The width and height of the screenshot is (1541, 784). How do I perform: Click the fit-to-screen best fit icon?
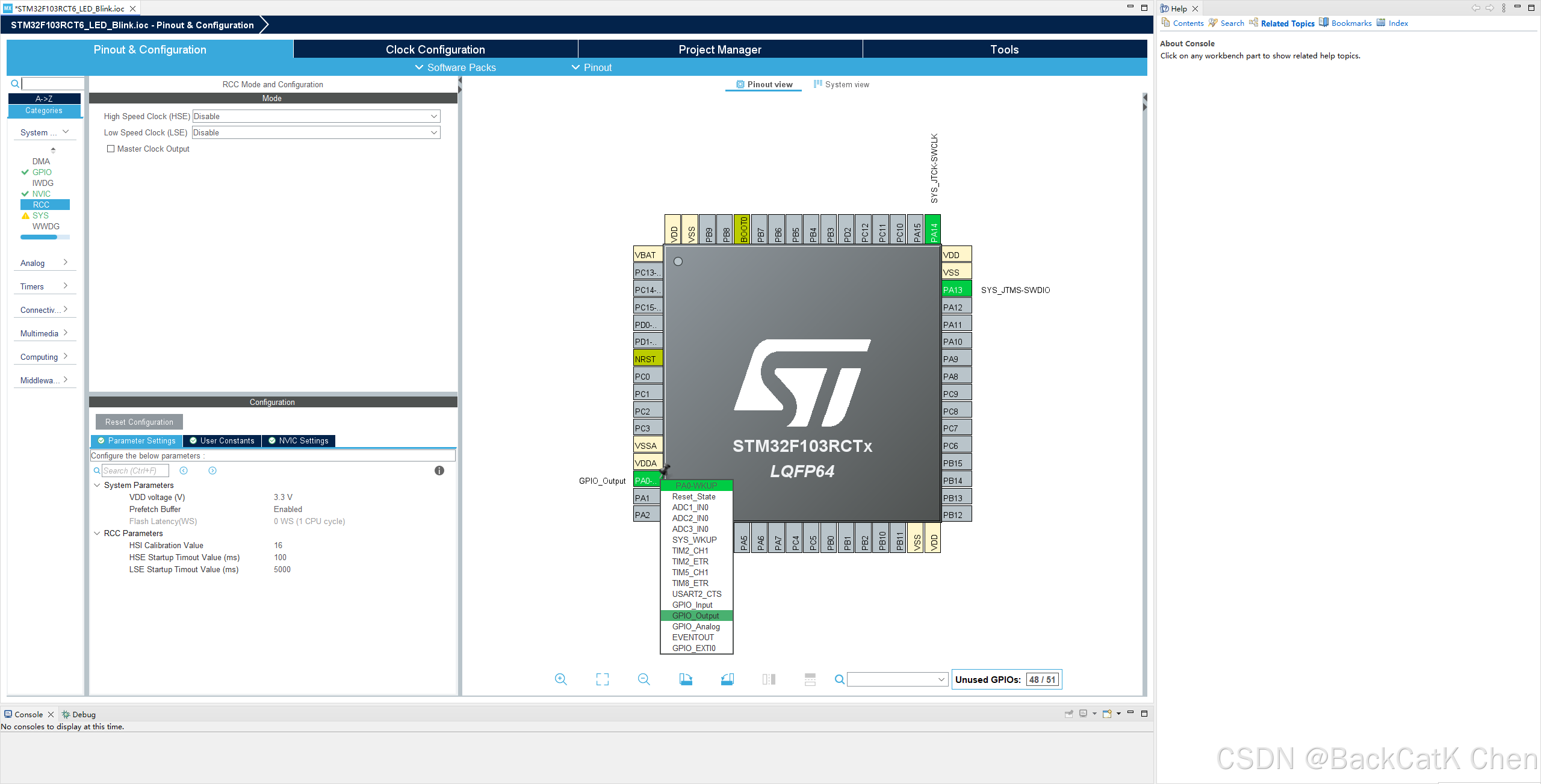(x=602, y=679)
